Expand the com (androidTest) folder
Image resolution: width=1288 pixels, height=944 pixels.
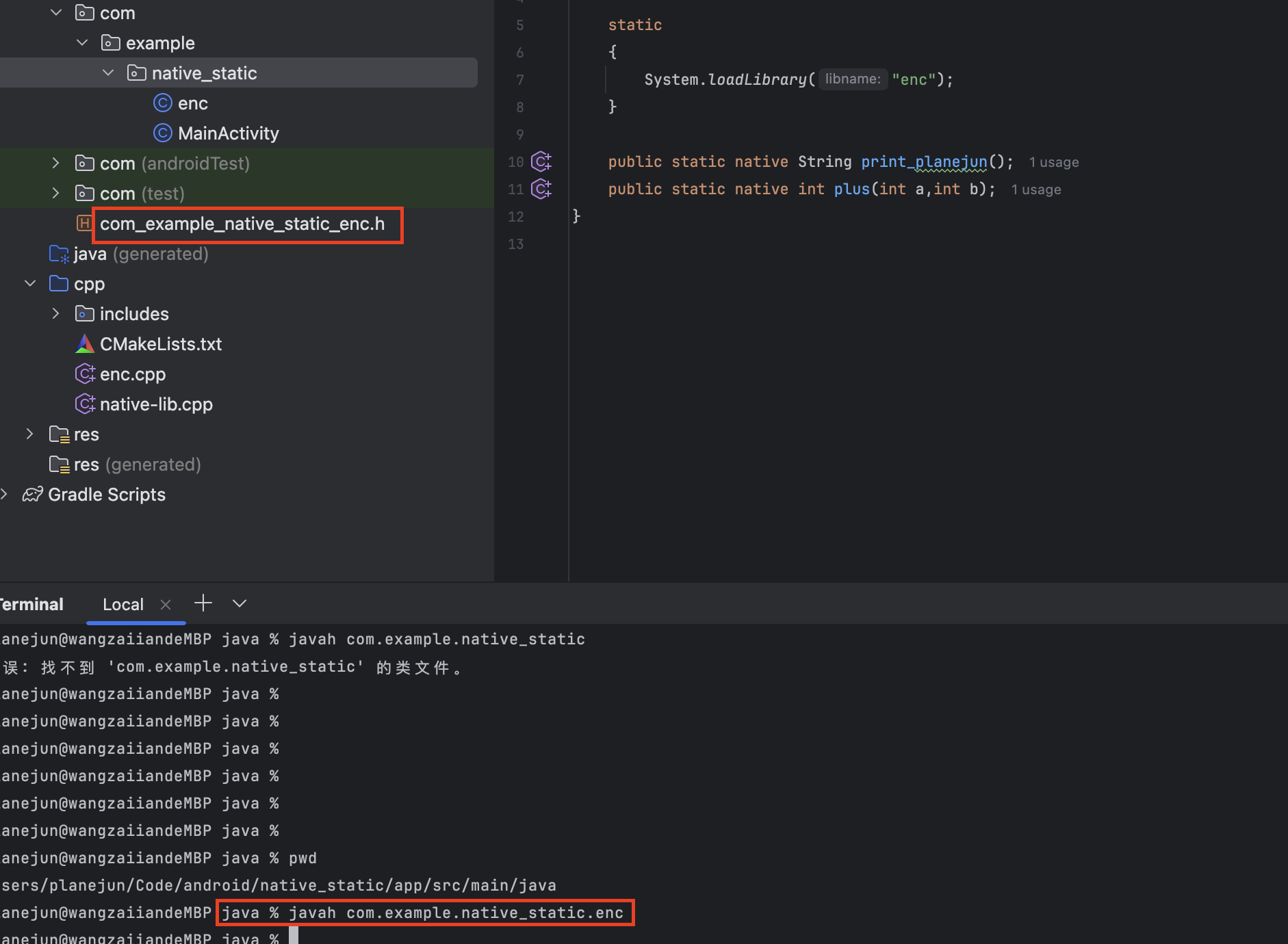pos(56,163)
